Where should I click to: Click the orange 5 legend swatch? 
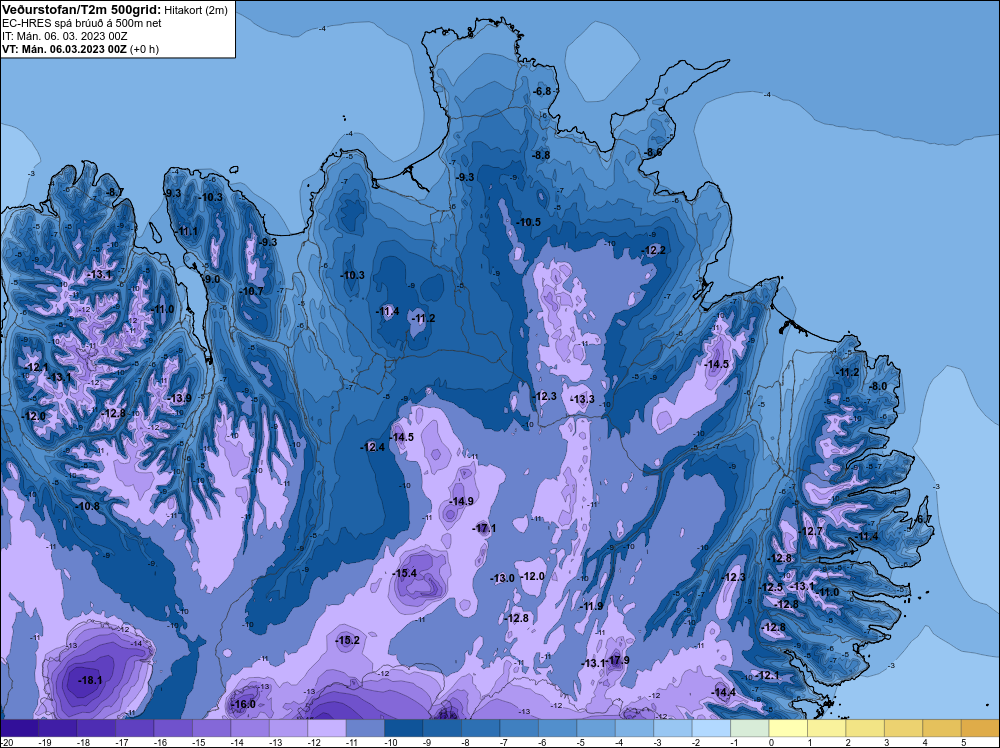coord(980,728)
